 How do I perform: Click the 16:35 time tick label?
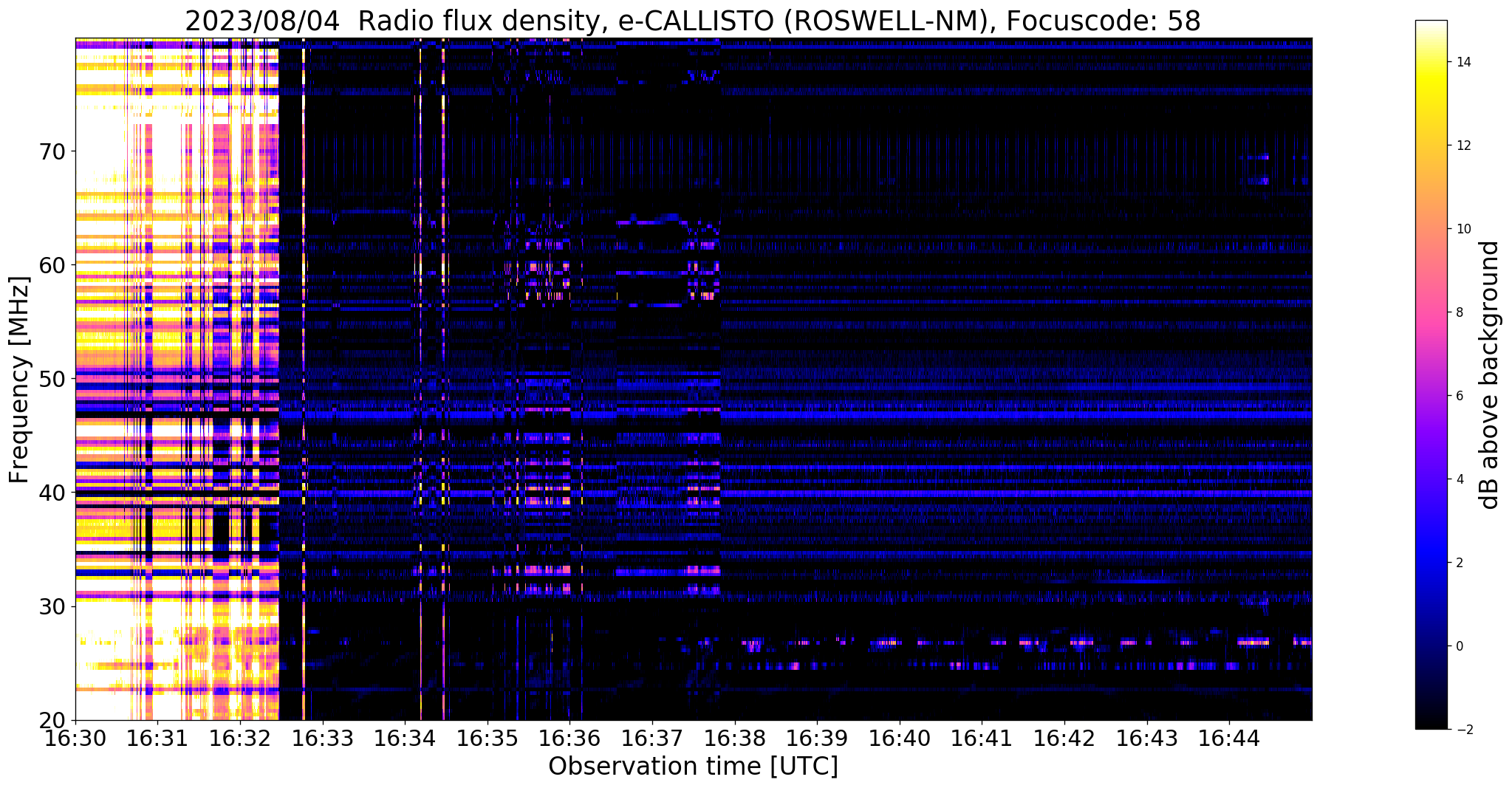[x=488, y=739]
